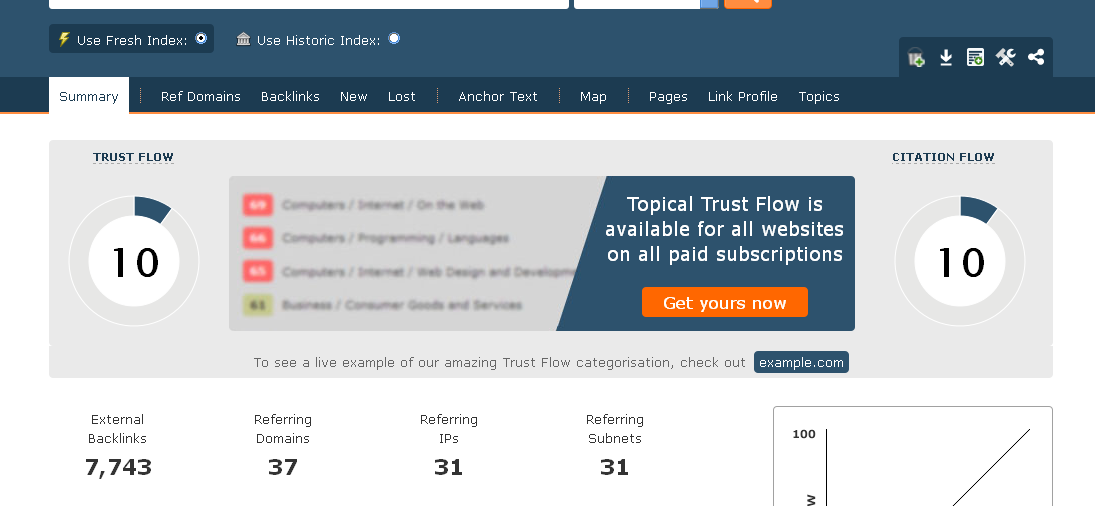Click the share icon

click(1036, 57)
